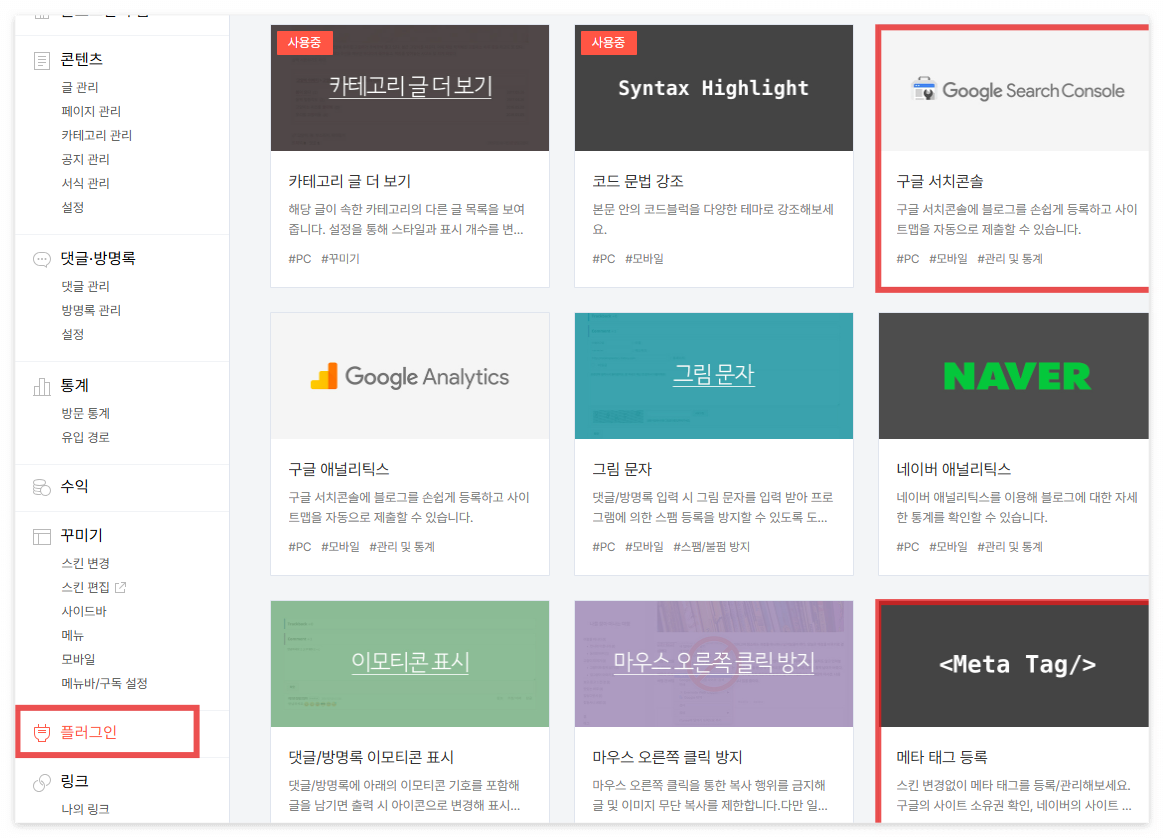1164x838 pixels.
Task: Open 사이드바 settings
Action: click(84, 611)
